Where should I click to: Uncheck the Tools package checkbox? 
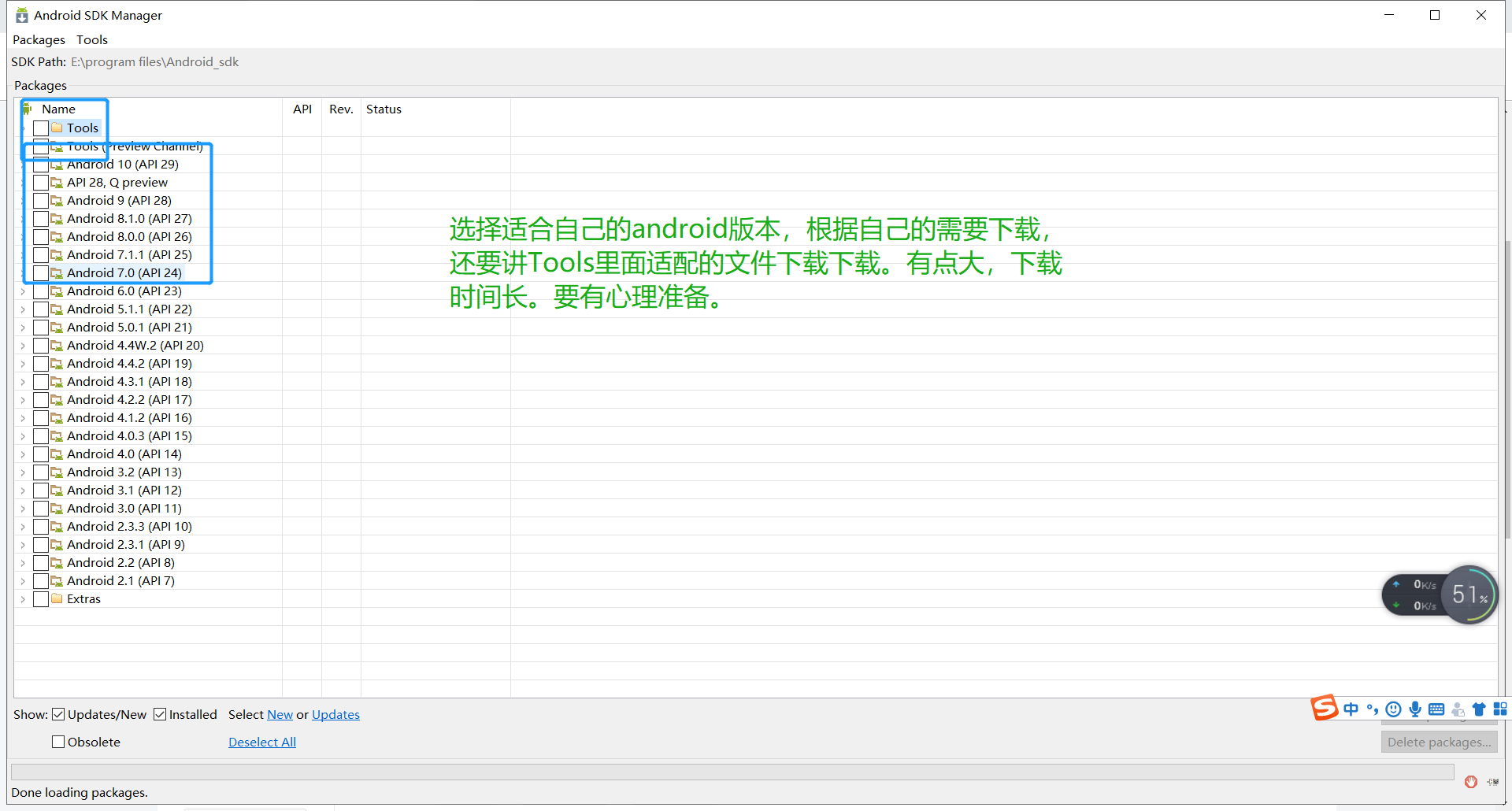pos(41,128)
